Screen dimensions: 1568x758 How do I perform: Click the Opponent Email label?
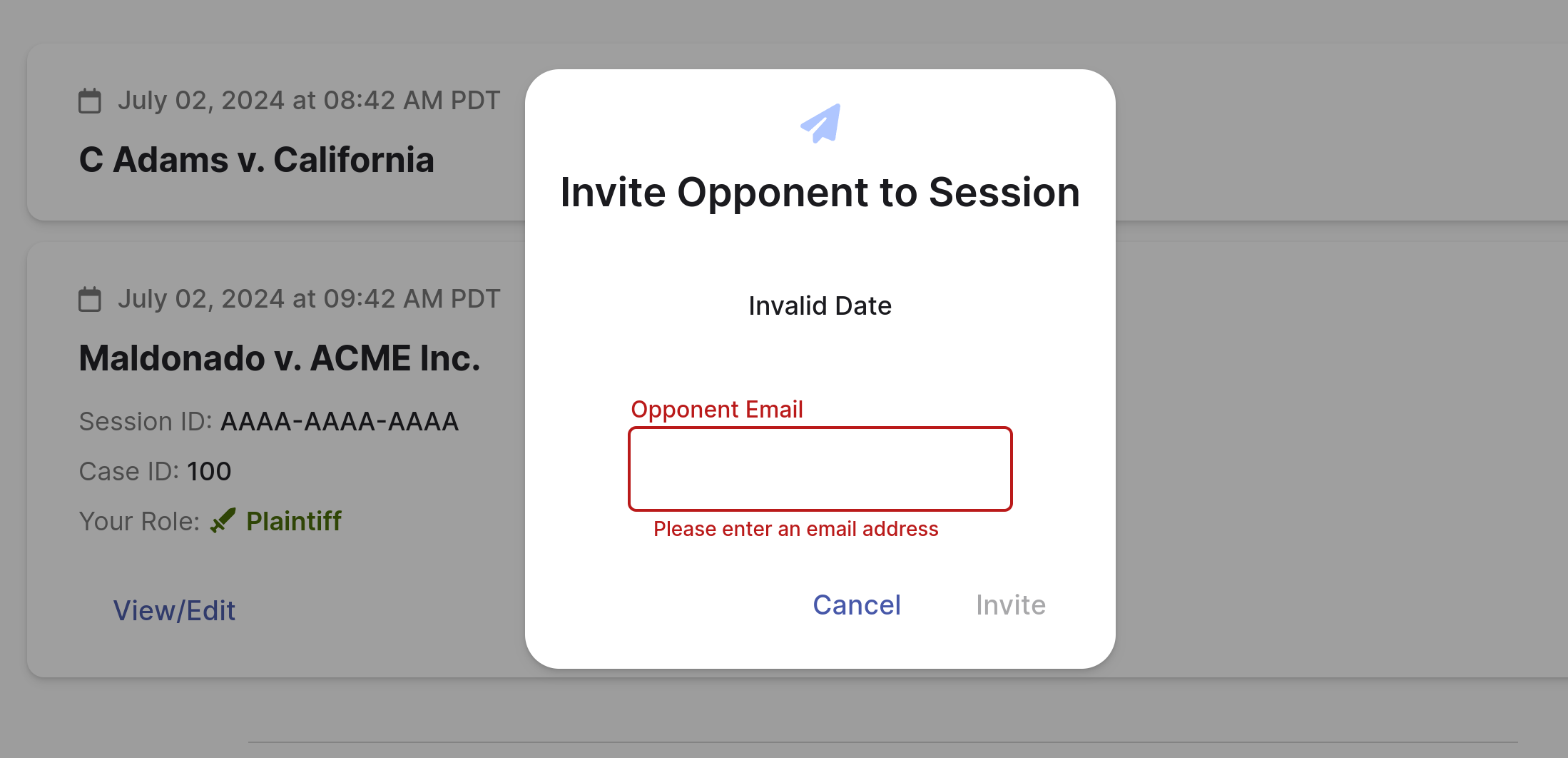click(x=717, y=408)
